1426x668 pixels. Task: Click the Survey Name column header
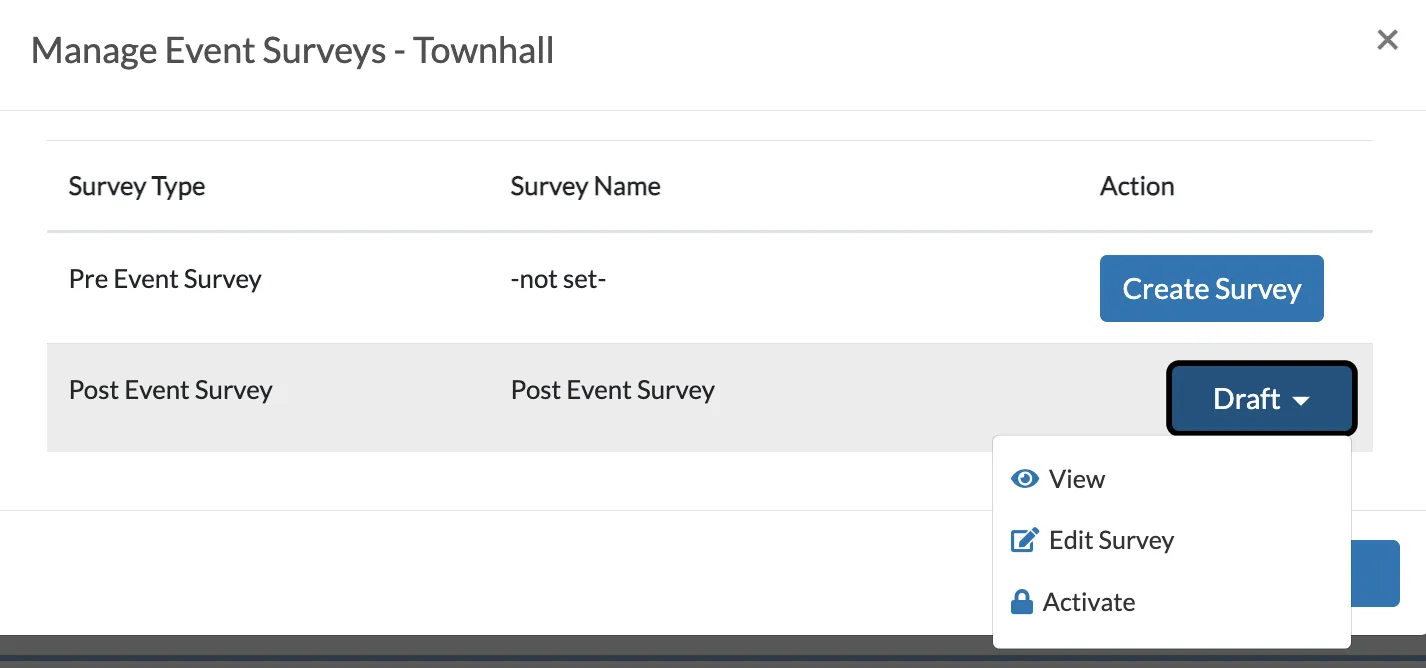coord(585,186)
